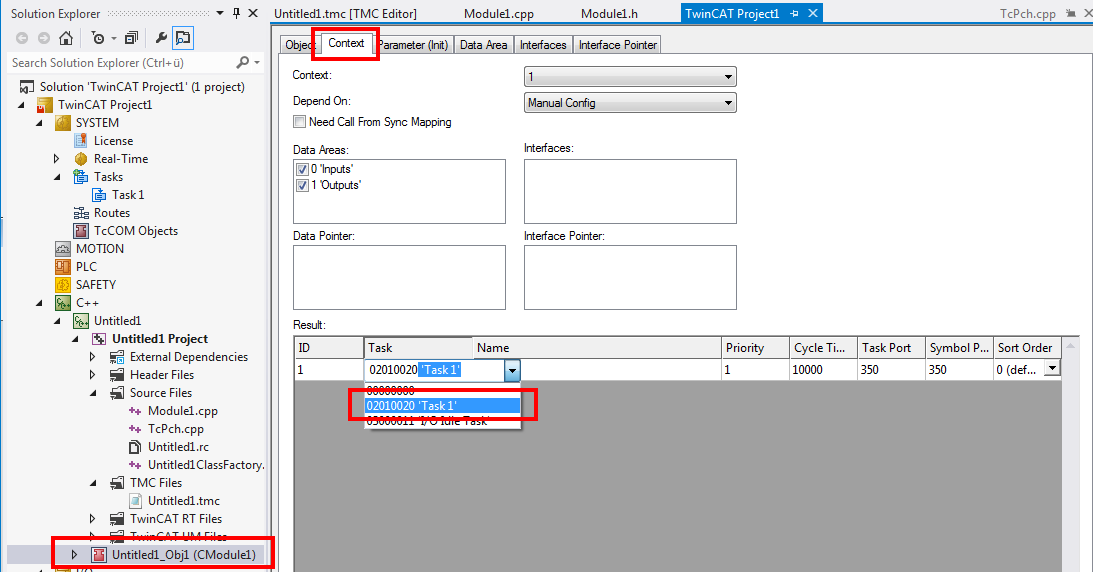This screenshot has height=572, width=1093.
Task: Switch to the Data Area tab
Action: 484,45
